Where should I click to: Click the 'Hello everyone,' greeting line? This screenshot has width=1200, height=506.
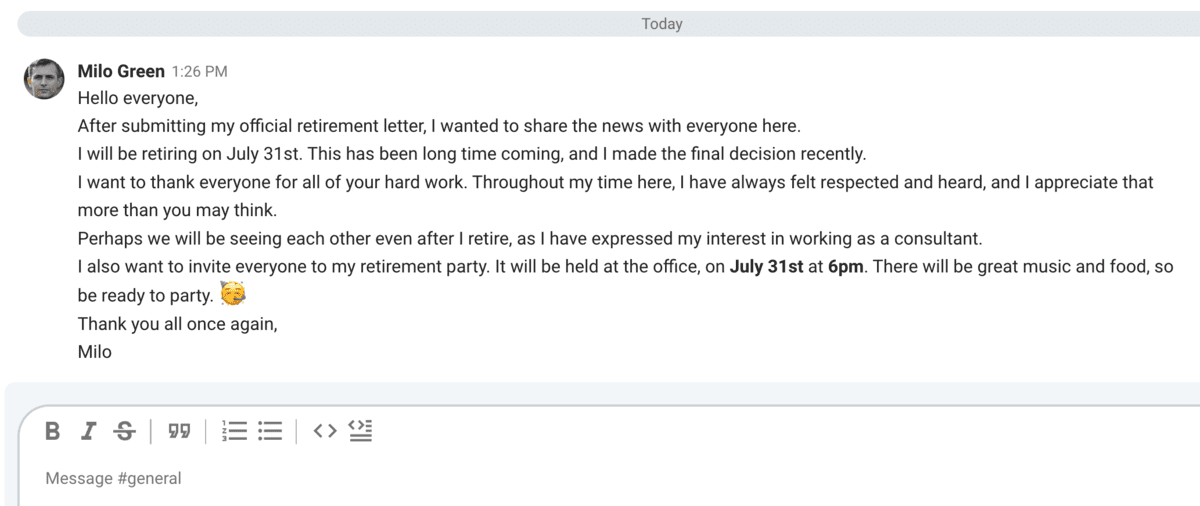[x=138, y=99]
